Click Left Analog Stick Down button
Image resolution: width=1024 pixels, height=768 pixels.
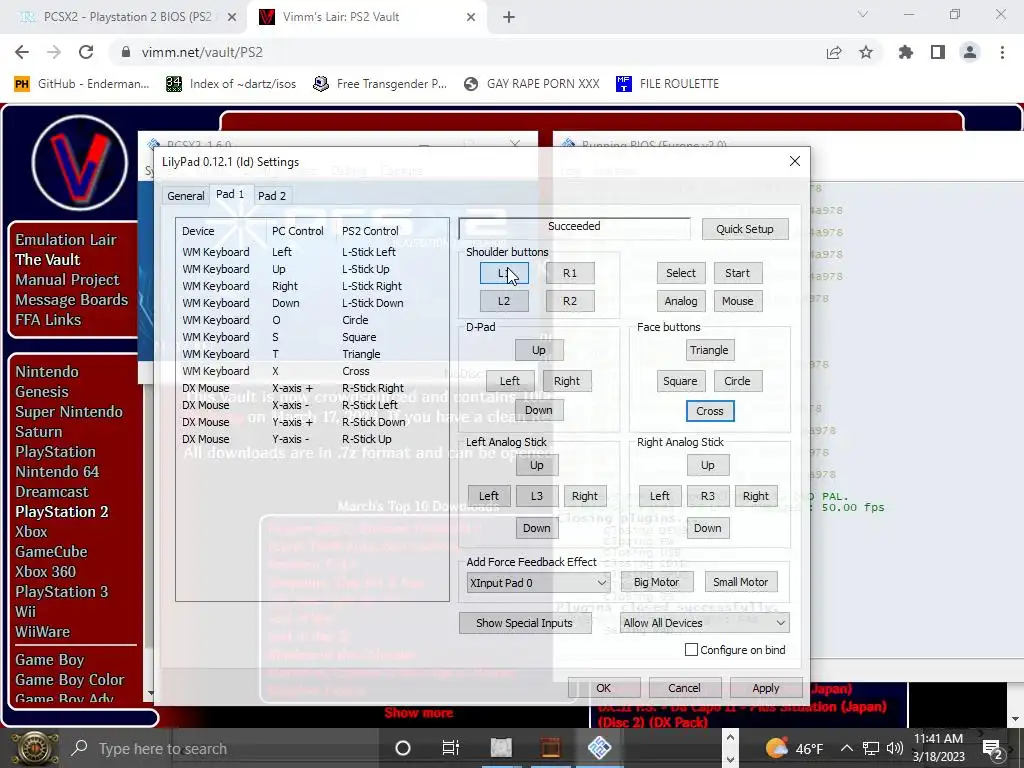tap(537, 528)
